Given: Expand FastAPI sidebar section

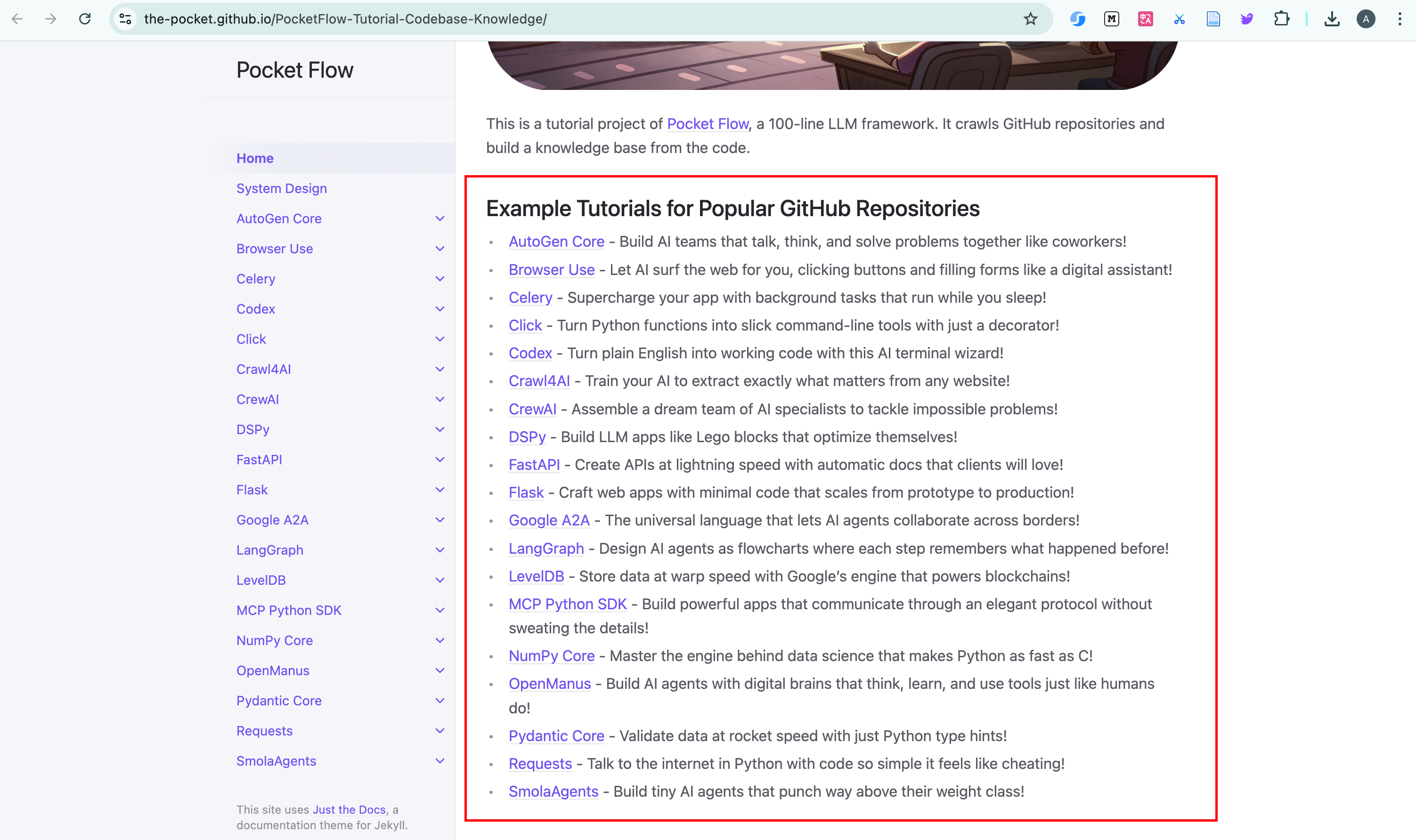Looking at the screenshot, I should tap(440, 460).
